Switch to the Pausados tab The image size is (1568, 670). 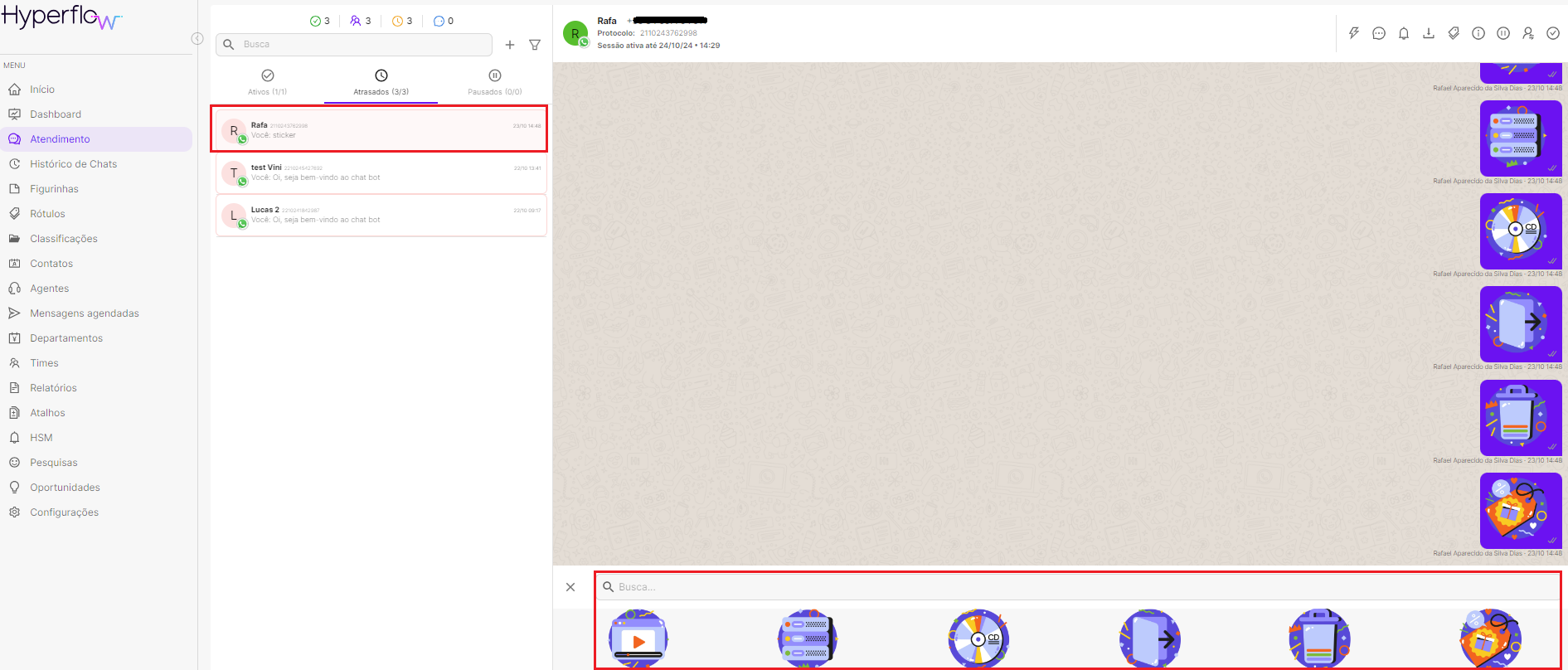pos(494,82)
